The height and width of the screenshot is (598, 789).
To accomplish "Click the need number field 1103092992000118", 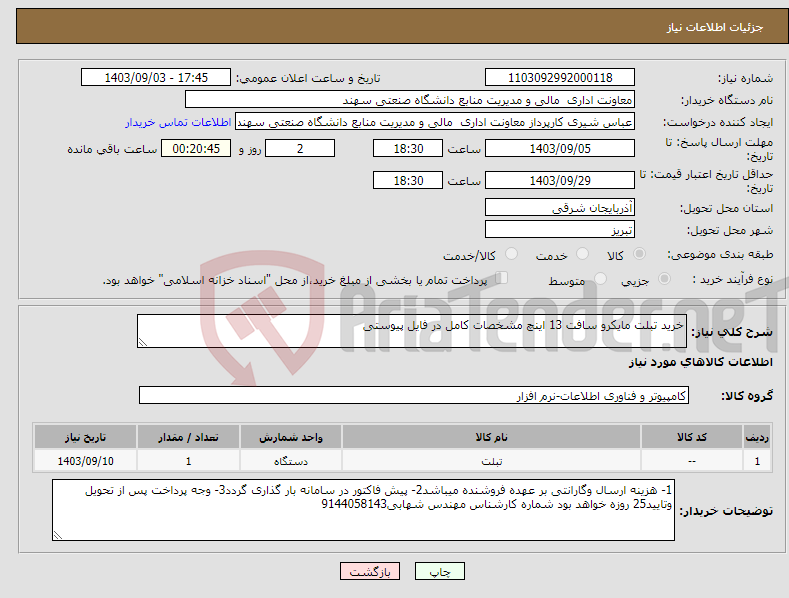I will (560, 78).
